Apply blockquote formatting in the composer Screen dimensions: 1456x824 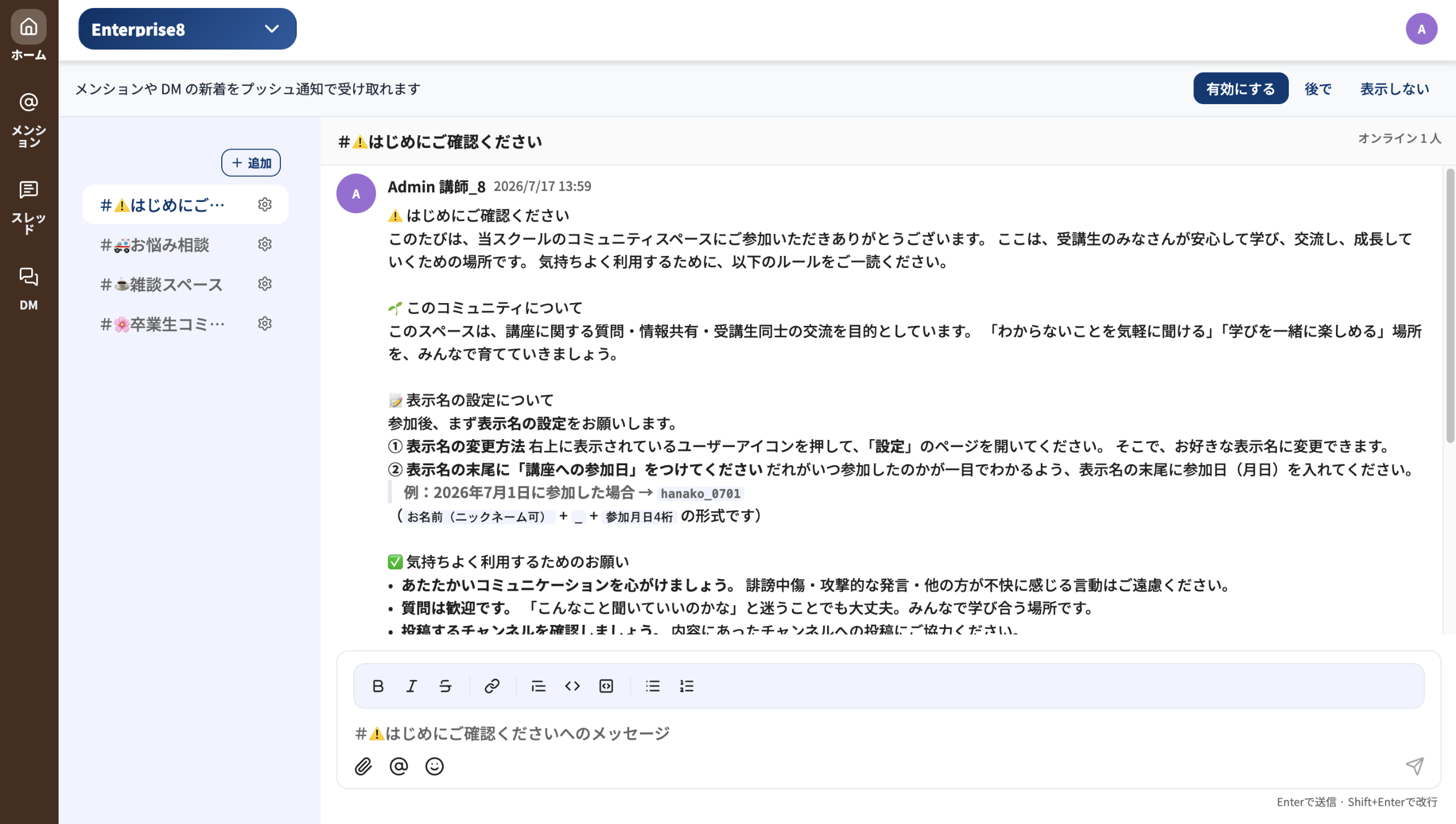click(539, 686)
